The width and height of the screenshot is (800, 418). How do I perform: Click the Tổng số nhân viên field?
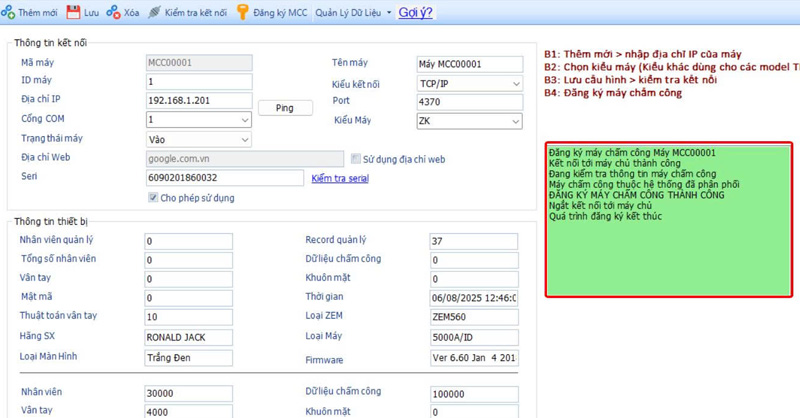[x=188, y=260]
